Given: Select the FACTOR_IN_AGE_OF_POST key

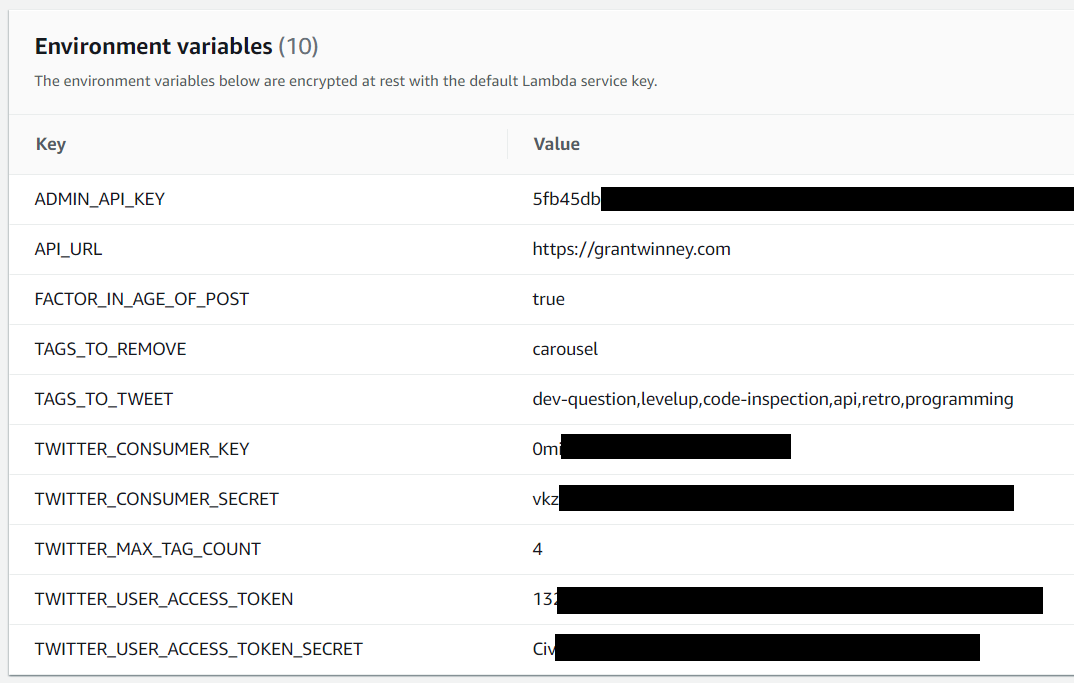Looking at the screenshot, I should click(x=142, y=299).
